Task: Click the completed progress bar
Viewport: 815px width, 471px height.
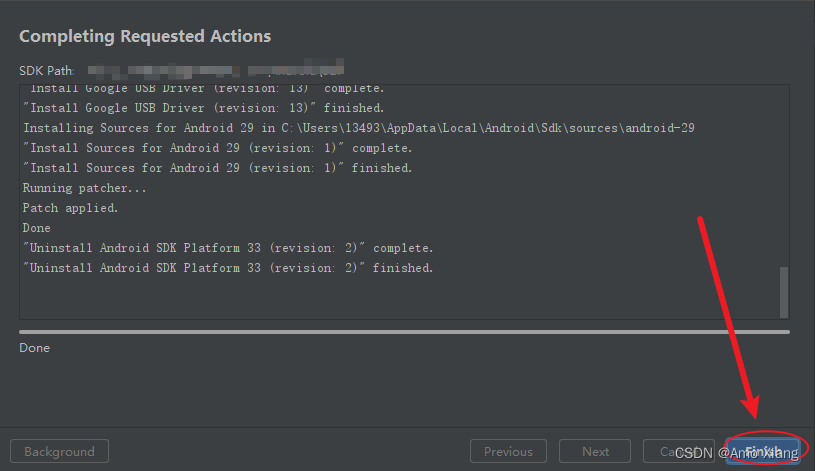Action: (x=404, y=331)
